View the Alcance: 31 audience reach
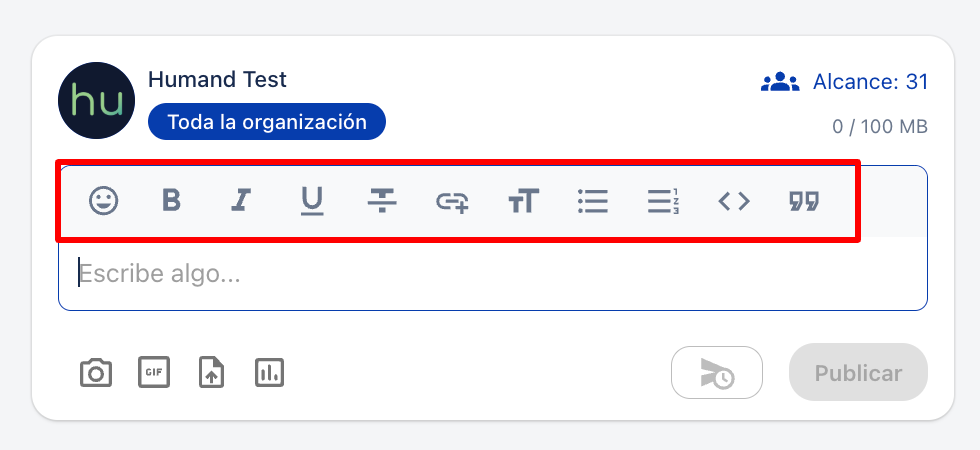This screenshot has width=980, height=450. 844,82
